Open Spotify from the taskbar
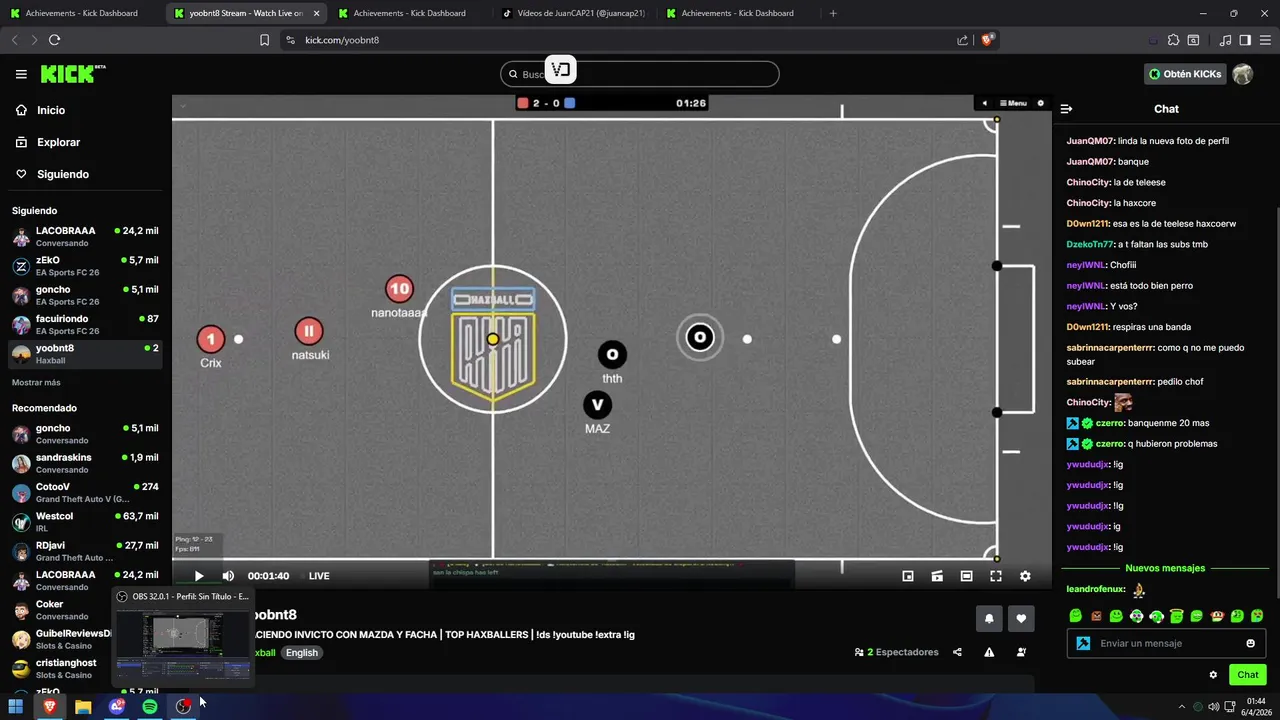Image resolution: width=1280 pixels, height=720 pixels. [x=150, y=706]
